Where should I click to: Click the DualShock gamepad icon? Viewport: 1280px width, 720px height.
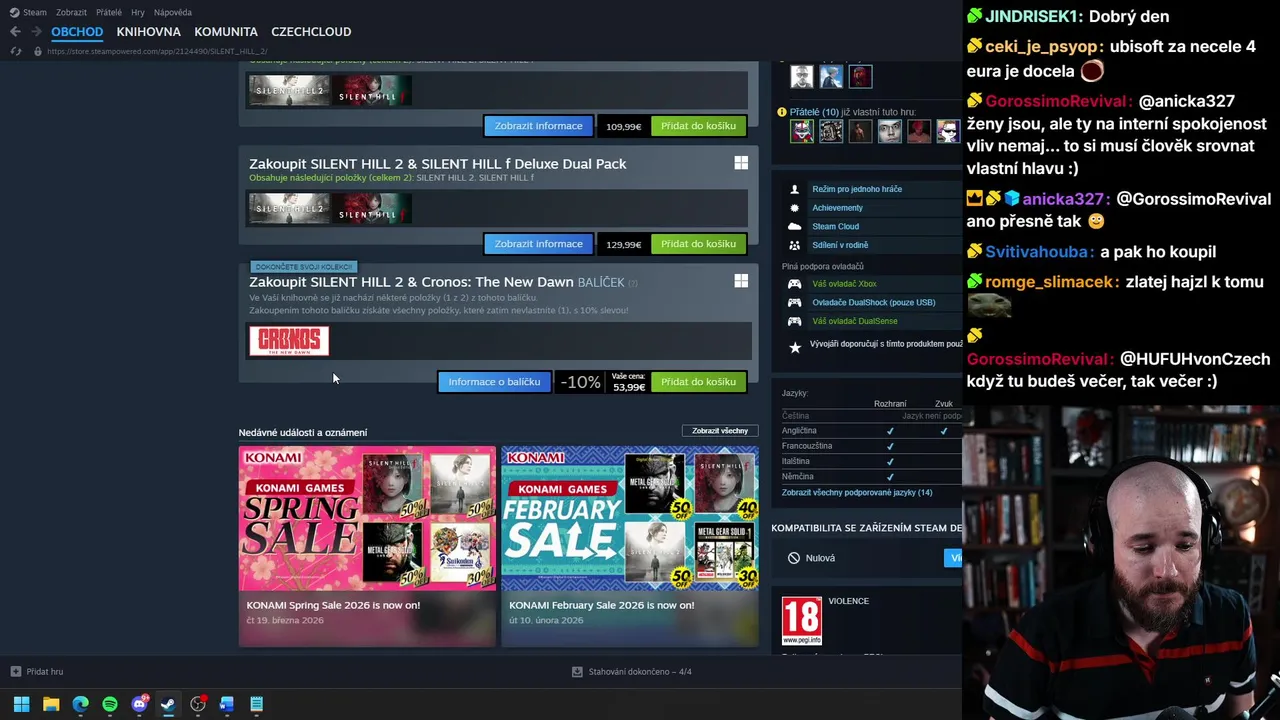(x=795, y=302)
